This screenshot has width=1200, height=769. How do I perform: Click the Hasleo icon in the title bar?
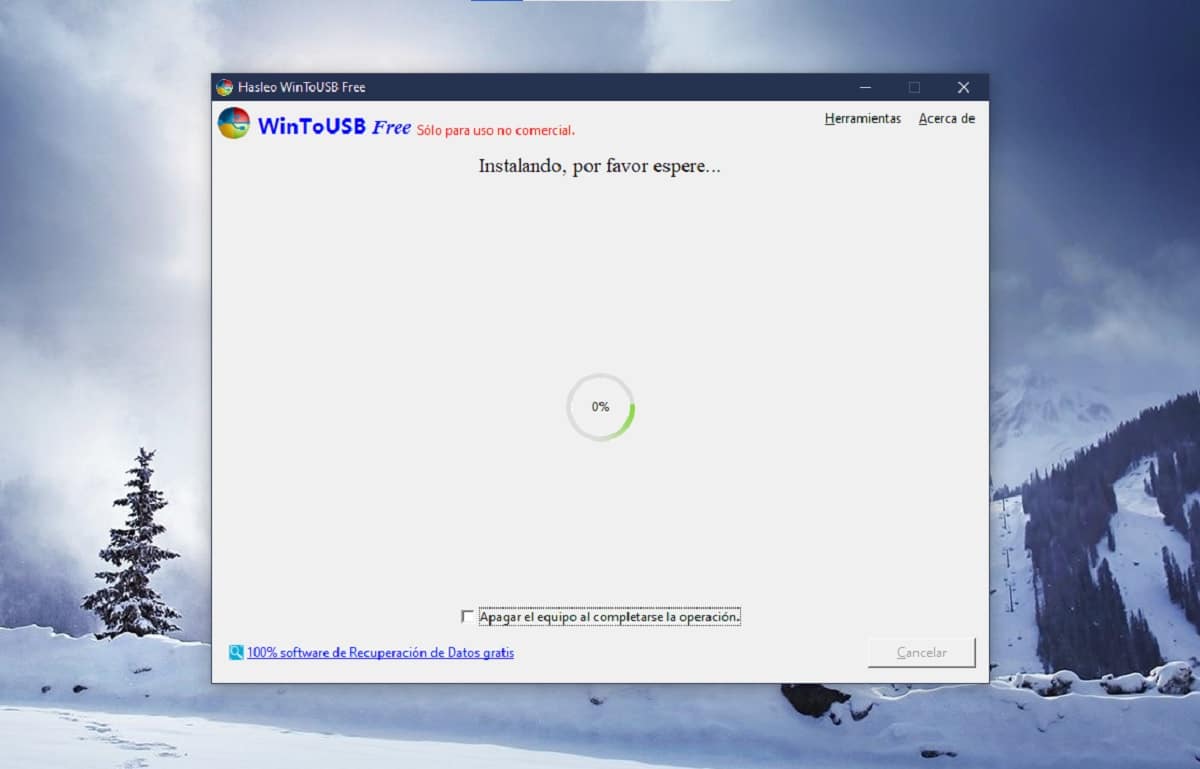(x=225, y=87)
